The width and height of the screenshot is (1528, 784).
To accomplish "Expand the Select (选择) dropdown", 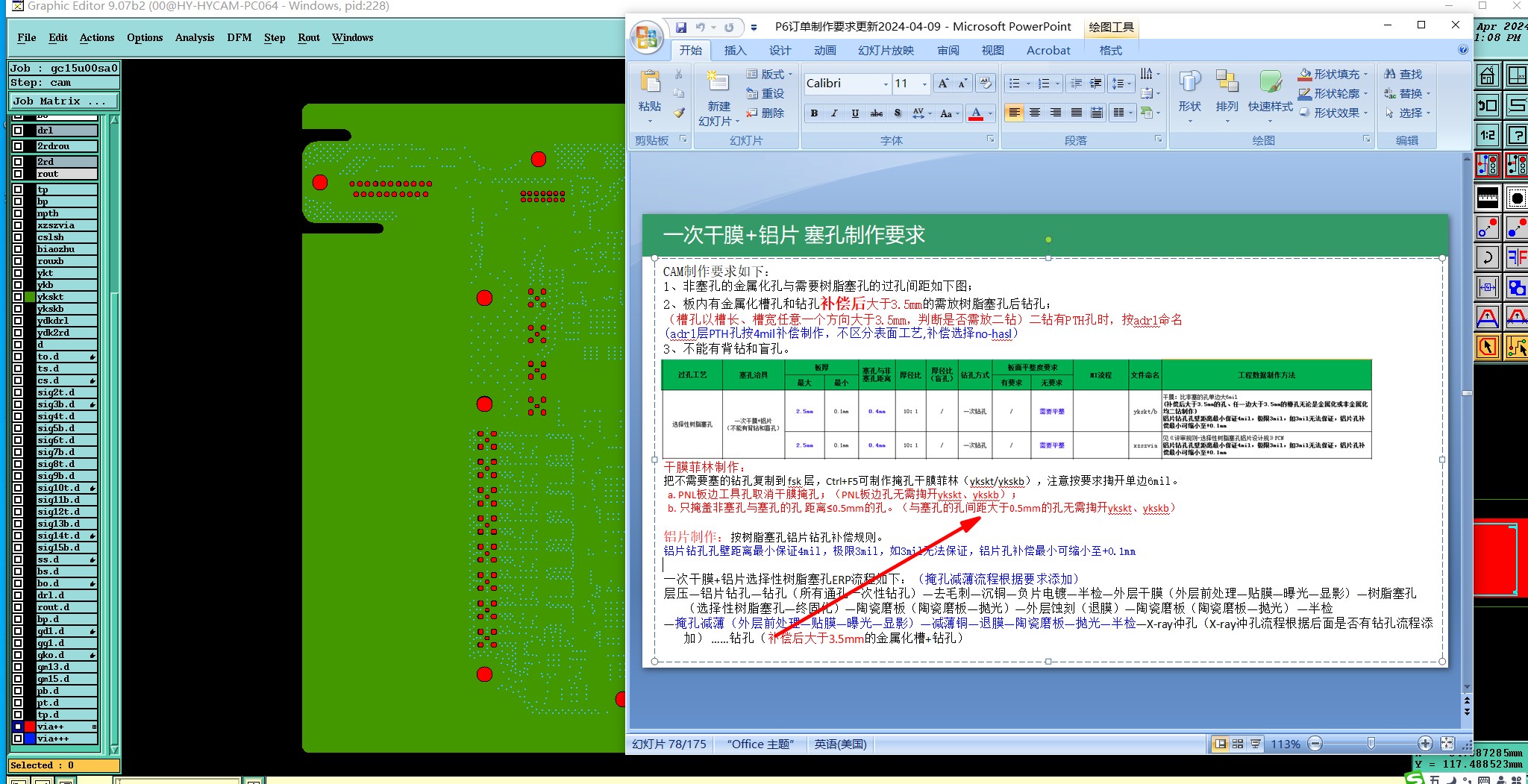I will click(1407, 113).
